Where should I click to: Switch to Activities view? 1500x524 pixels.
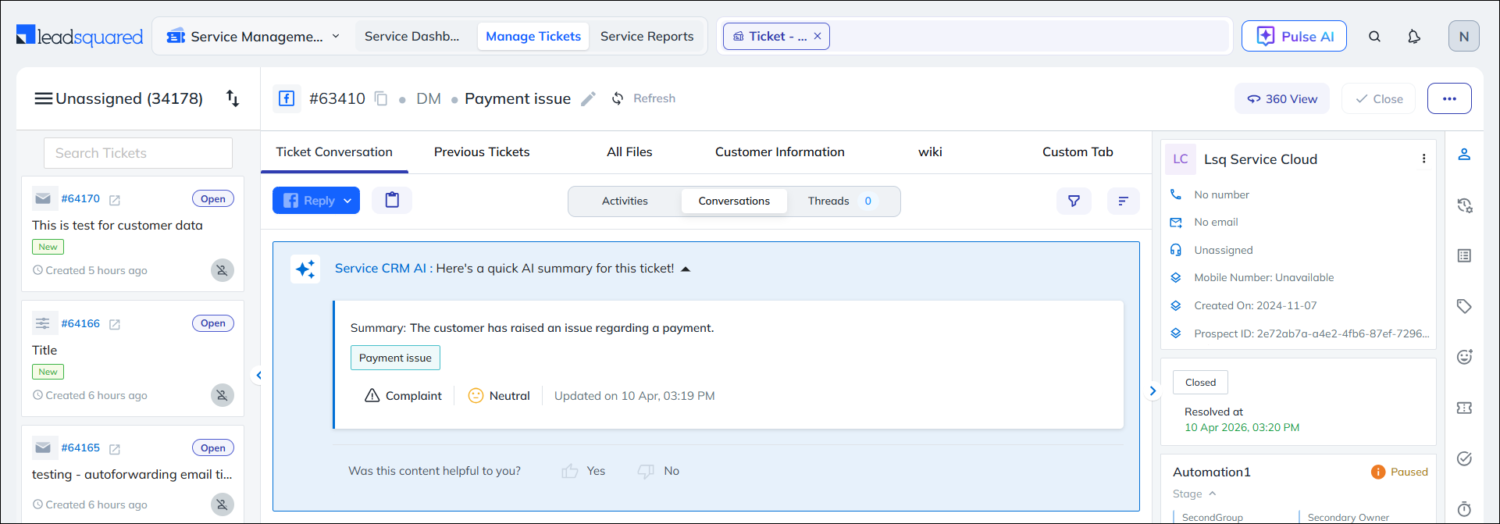coord(625,201)
